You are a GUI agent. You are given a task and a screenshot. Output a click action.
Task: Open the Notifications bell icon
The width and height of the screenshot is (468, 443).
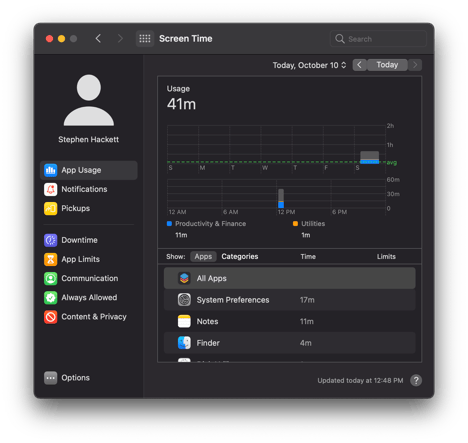pos(51,189)
